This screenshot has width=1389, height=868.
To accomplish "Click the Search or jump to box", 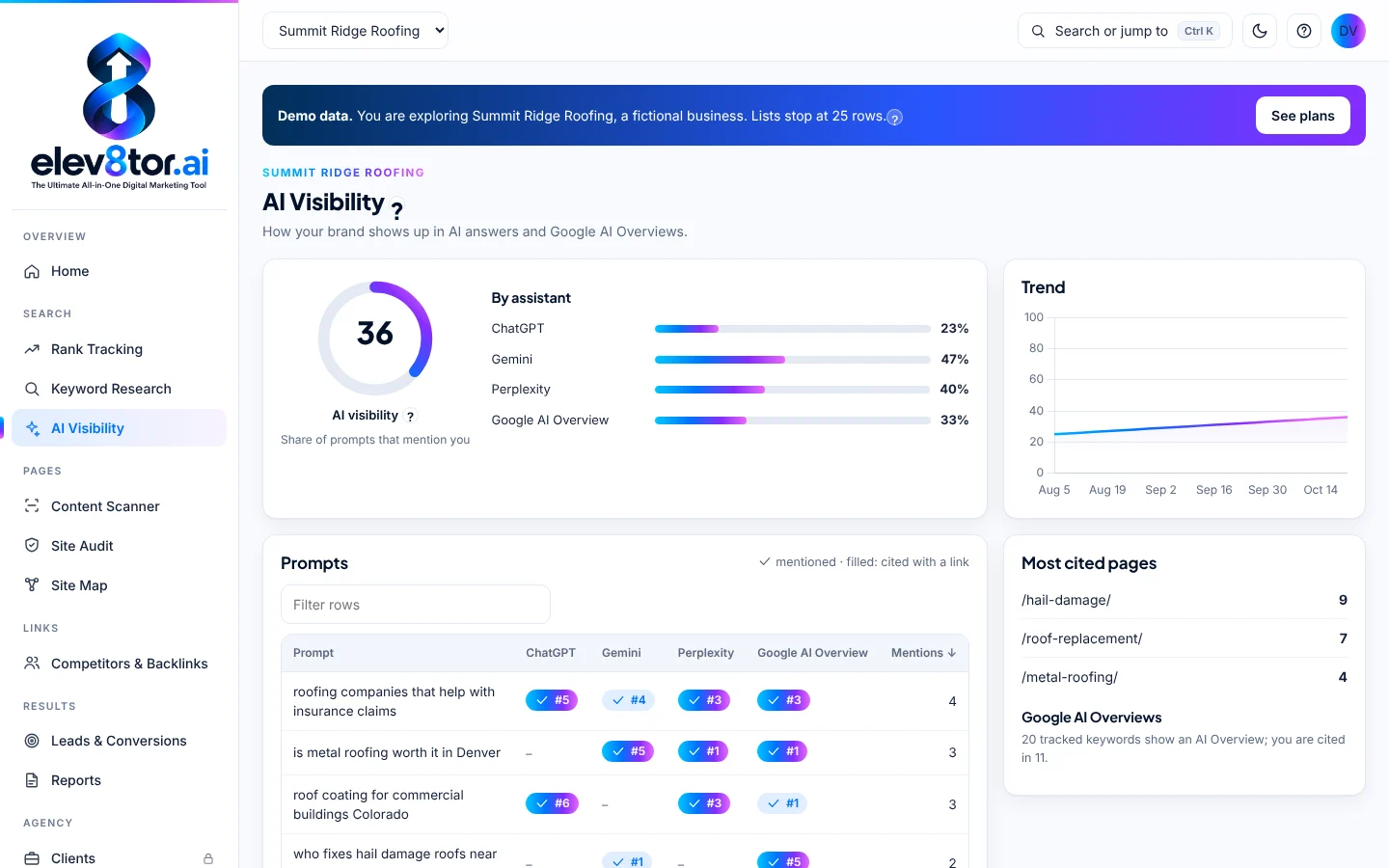I will [1125, 31].
